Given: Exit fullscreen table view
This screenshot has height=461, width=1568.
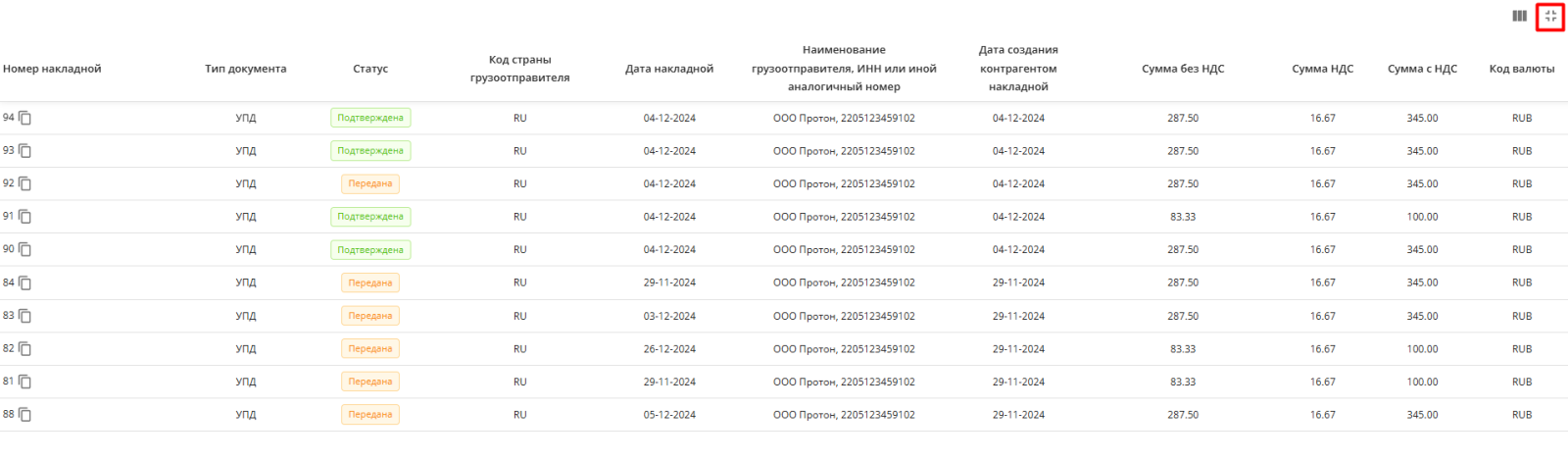Looking at the screenshot, I should pos(1550,16).
